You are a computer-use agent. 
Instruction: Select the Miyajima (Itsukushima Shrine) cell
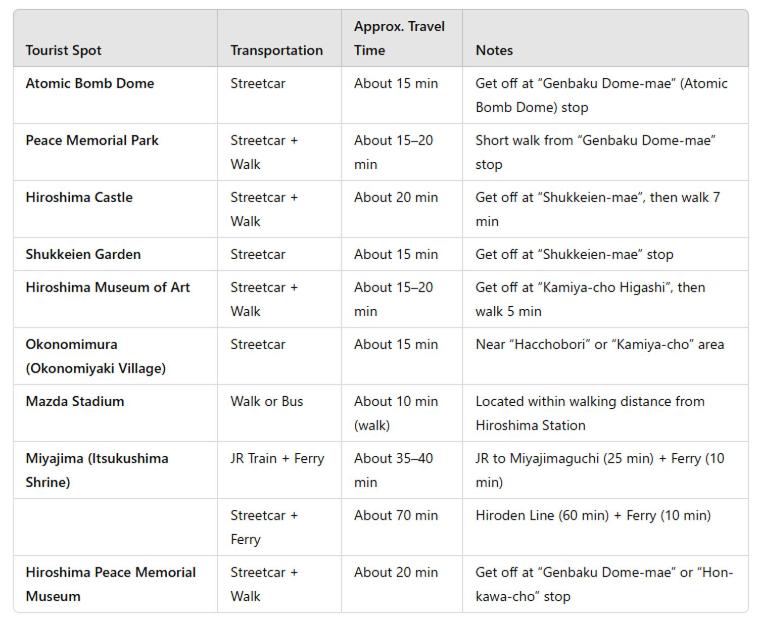(97, 470)
